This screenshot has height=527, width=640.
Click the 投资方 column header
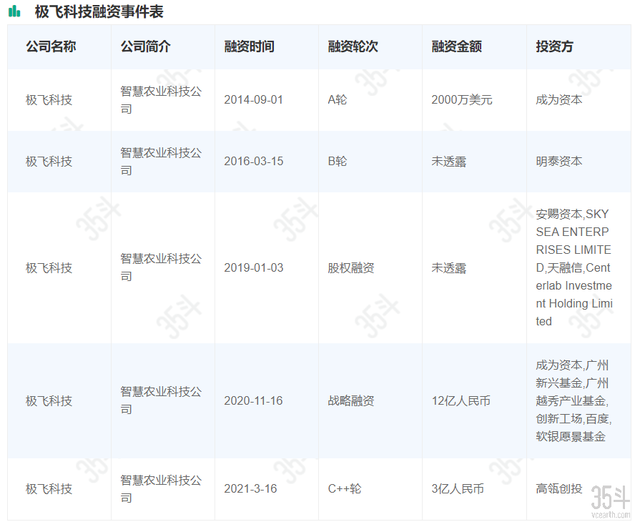(x=554, y=47)
